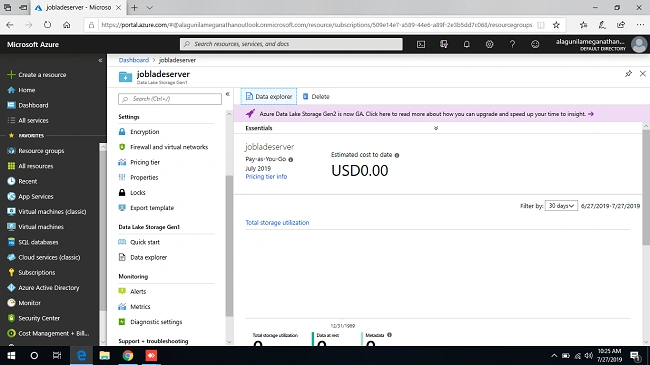650x365 pixels.
Task: Open All services
Action: click(x=28, y=120)
